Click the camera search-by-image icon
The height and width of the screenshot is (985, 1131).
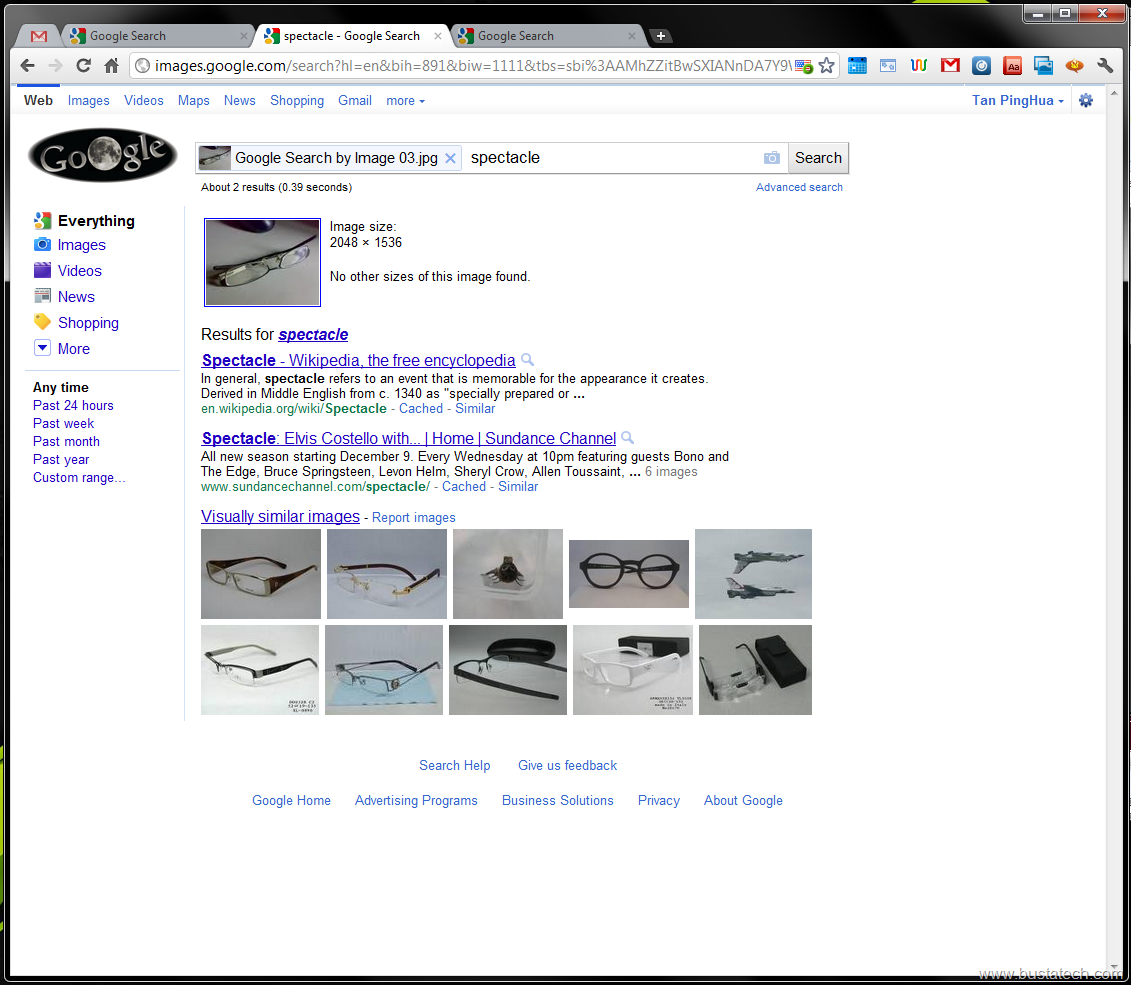coord(772,158)
